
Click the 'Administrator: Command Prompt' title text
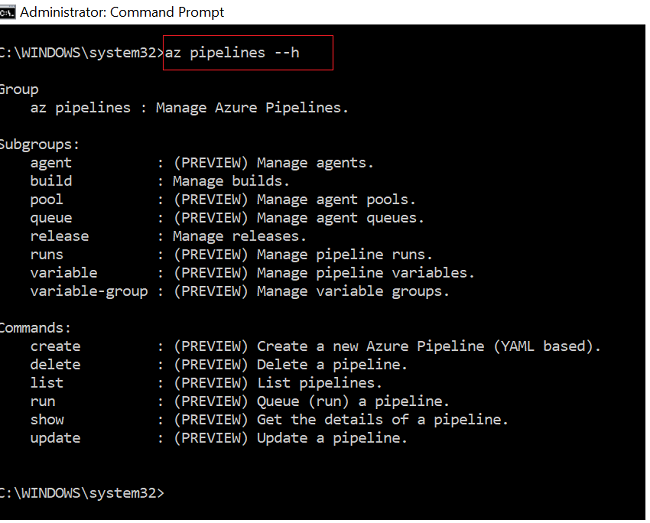(x=122, y=12)
